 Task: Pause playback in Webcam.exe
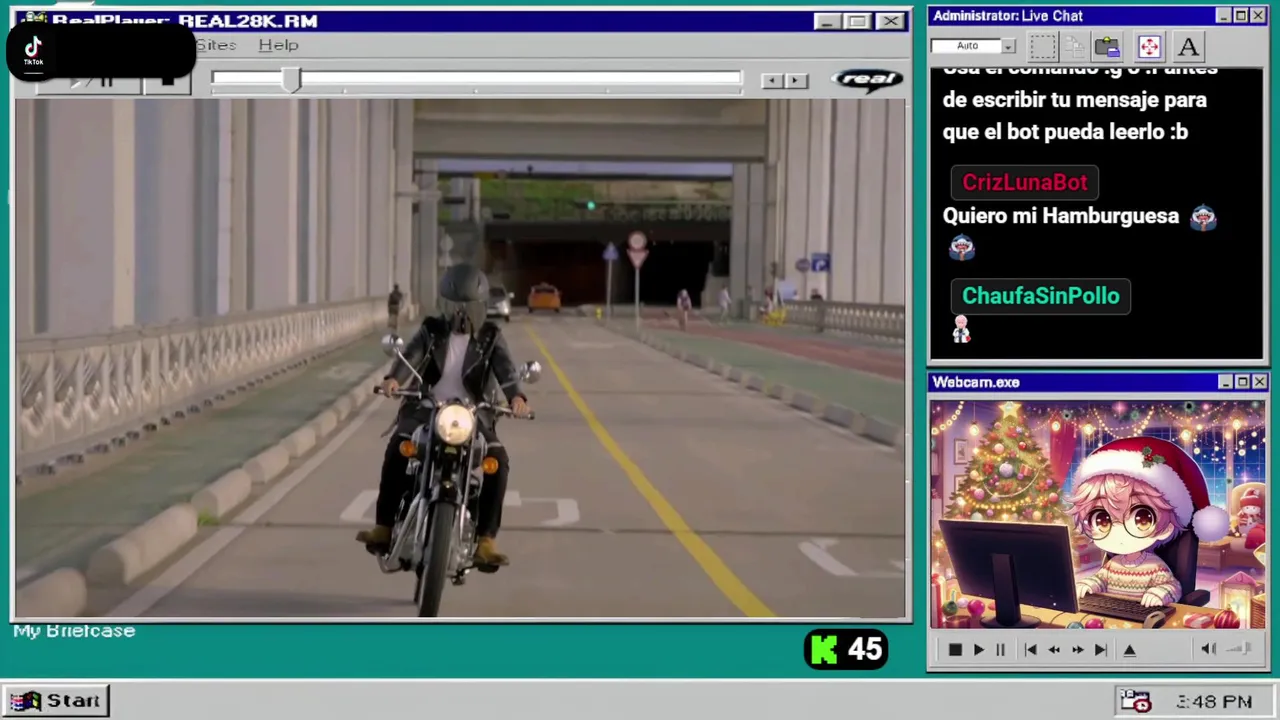[x=1000, y=650]
